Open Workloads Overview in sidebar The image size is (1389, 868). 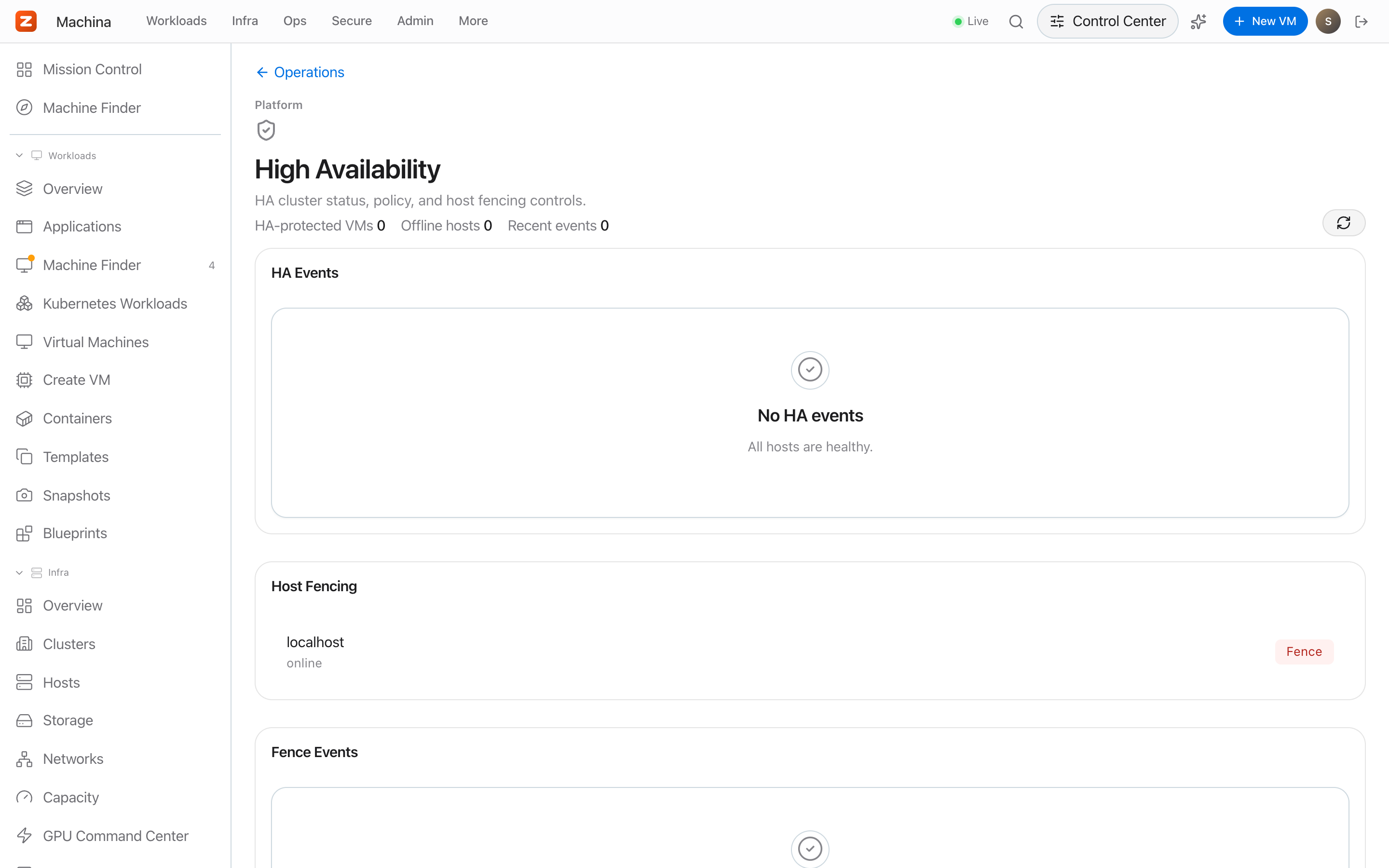point(115,189)
